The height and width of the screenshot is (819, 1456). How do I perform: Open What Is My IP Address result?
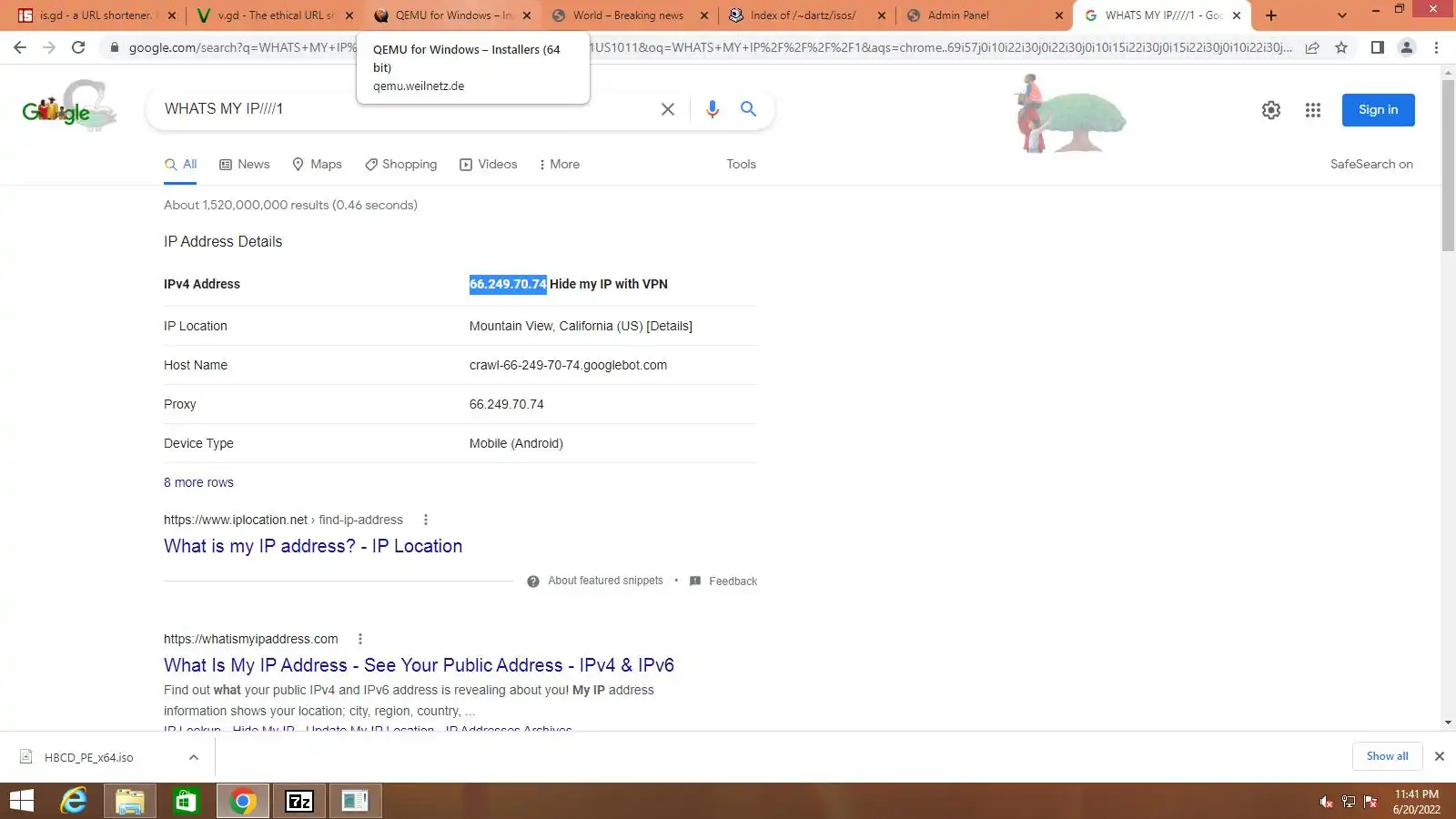pyautogui.click(x=419, y=665)
